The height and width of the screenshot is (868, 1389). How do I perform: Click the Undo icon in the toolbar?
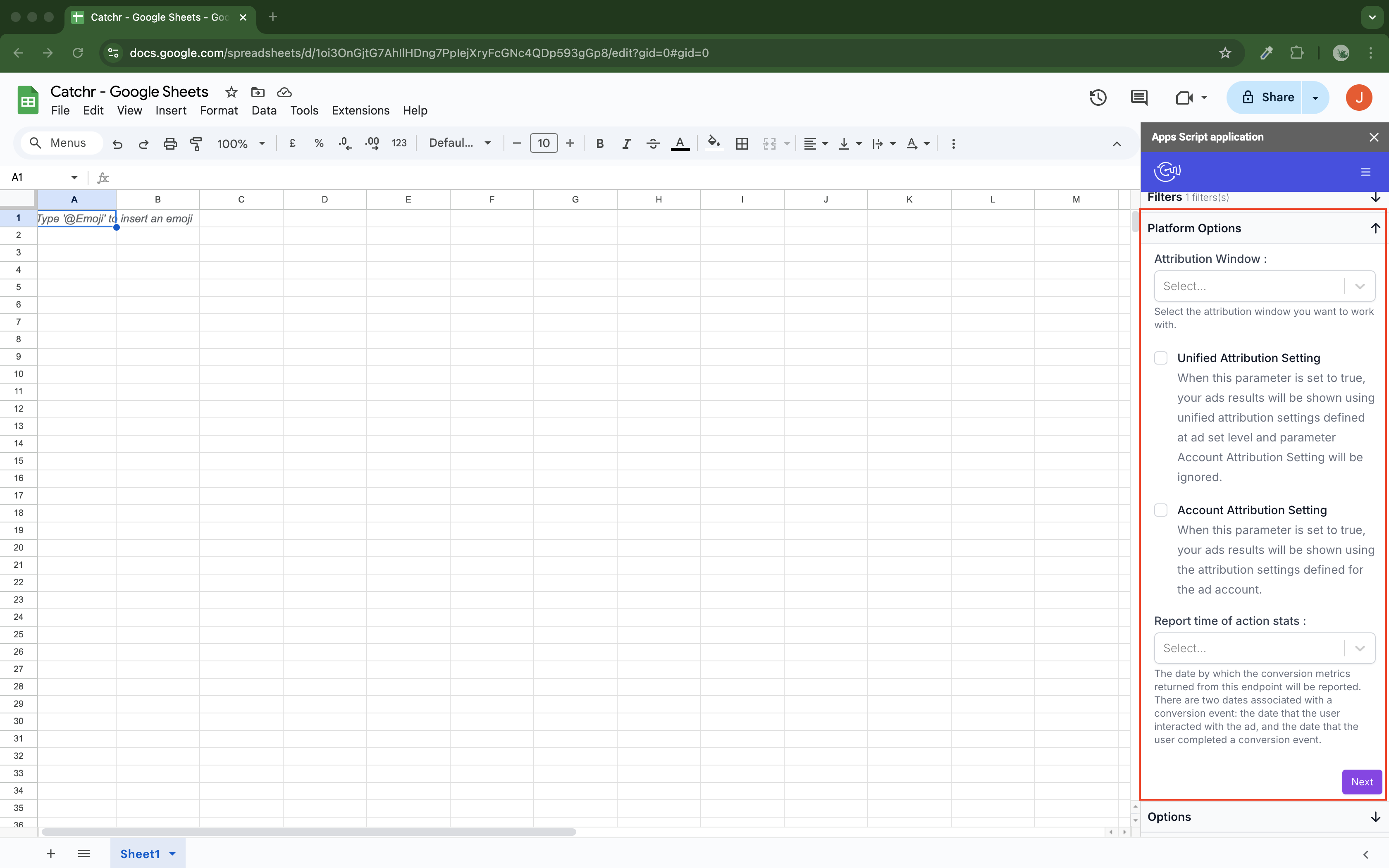pyautogui.click(x=117, y=143)
